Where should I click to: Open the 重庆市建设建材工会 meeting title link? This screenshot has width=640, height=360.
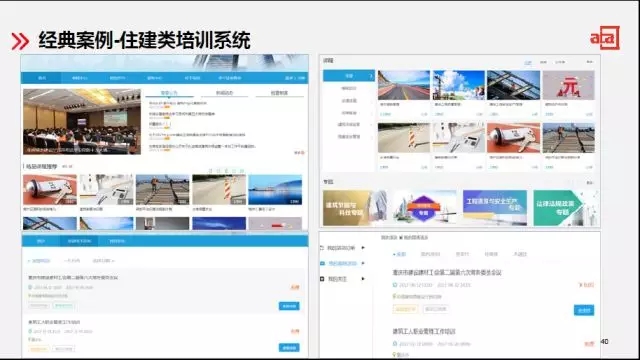coord(447,272)
